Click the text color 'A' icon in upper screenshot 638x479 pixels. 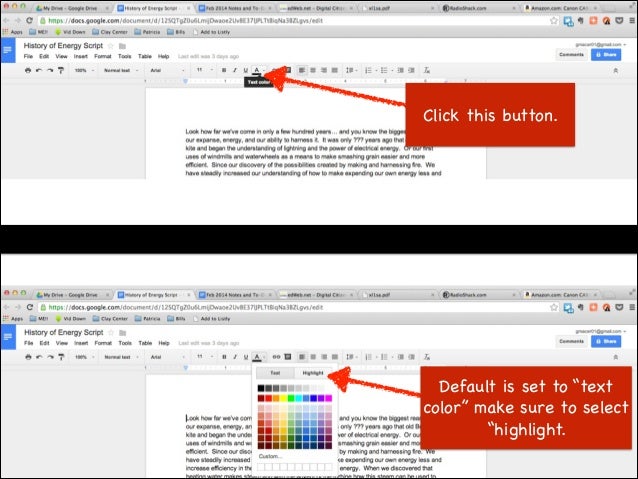(256, 70)
